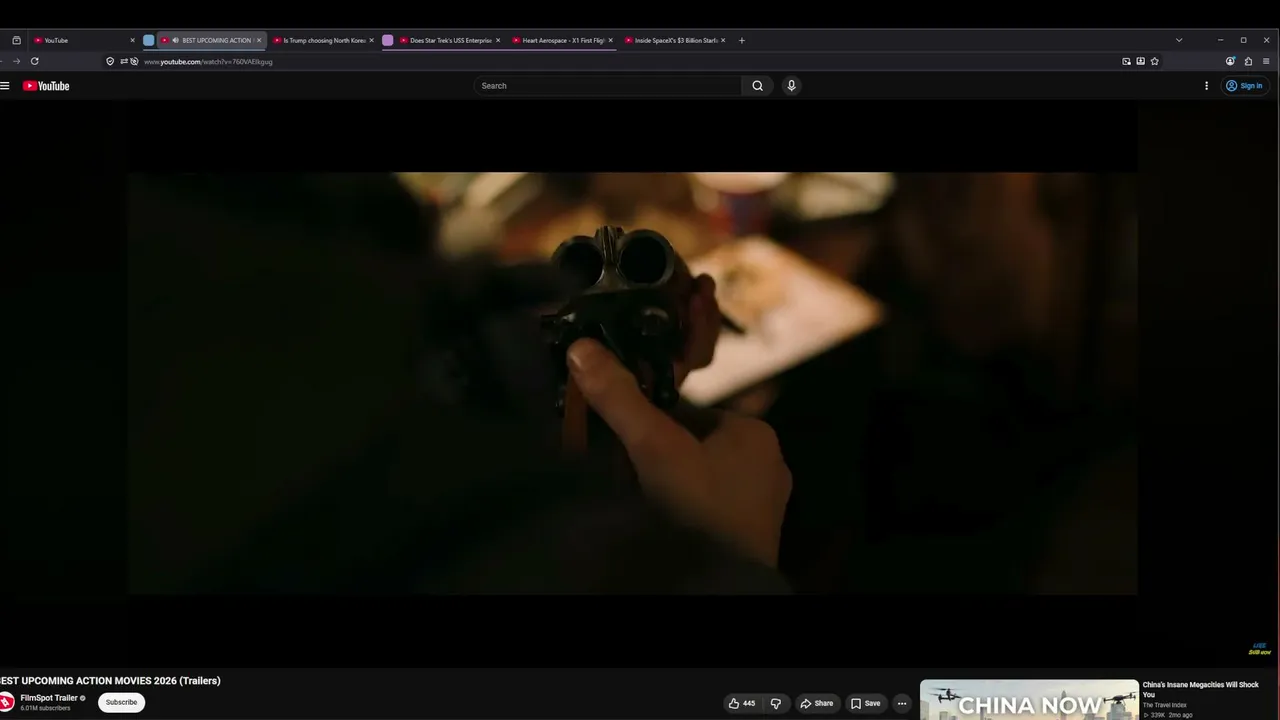The image size is (1280, 720).
Task: Go forward in browser history
Action: [x=16, y=61]
